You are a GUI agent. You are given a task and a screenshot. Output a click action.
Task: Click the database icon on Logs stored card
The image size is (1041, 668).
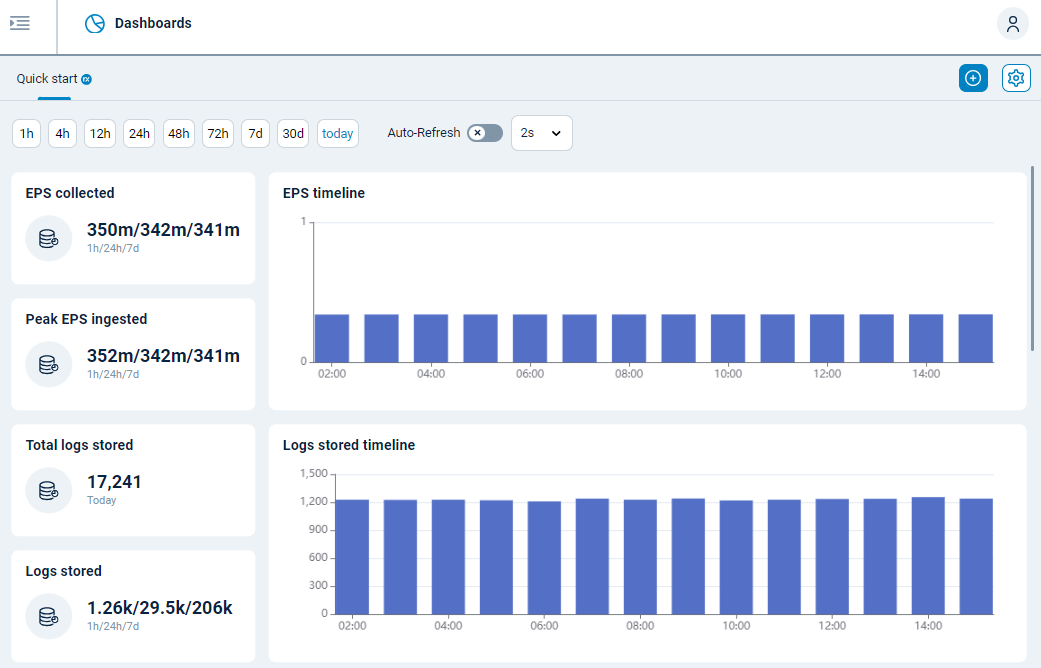pyautogui.click(x=48, y=616)
